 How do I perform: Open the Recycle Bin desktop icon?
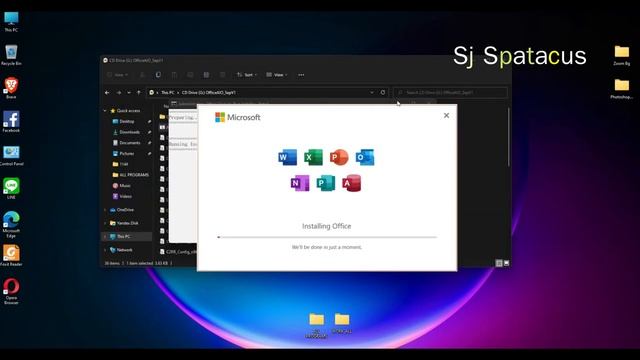(11, 55)
